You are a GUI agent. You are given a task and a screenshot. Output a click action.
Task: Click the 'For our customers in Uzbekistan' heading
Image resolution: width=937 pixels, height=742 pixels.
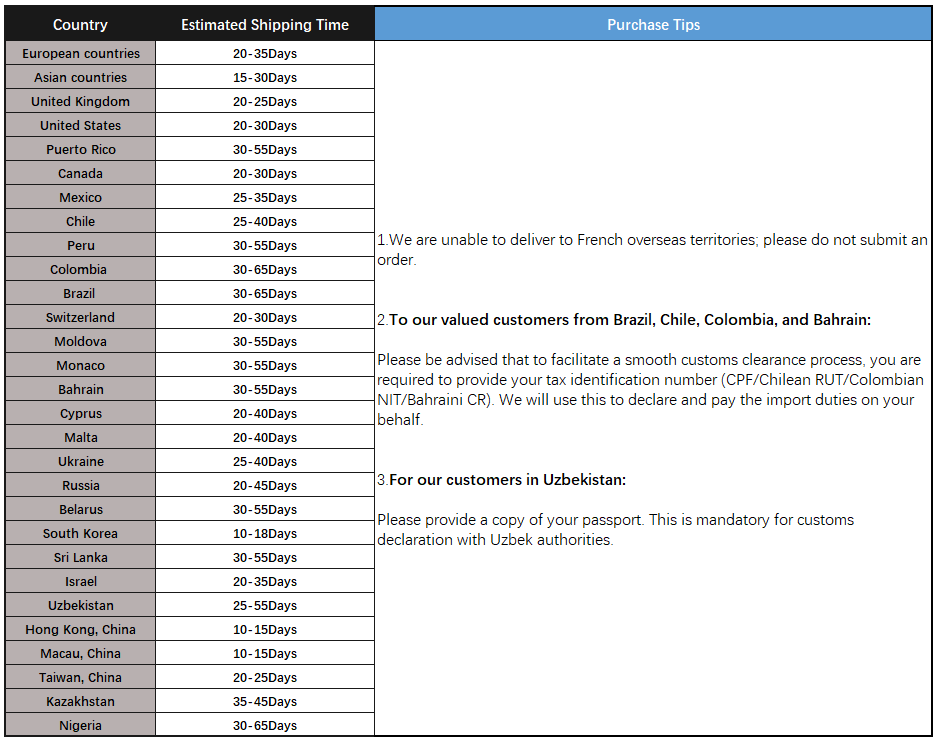tap(507, 480)
